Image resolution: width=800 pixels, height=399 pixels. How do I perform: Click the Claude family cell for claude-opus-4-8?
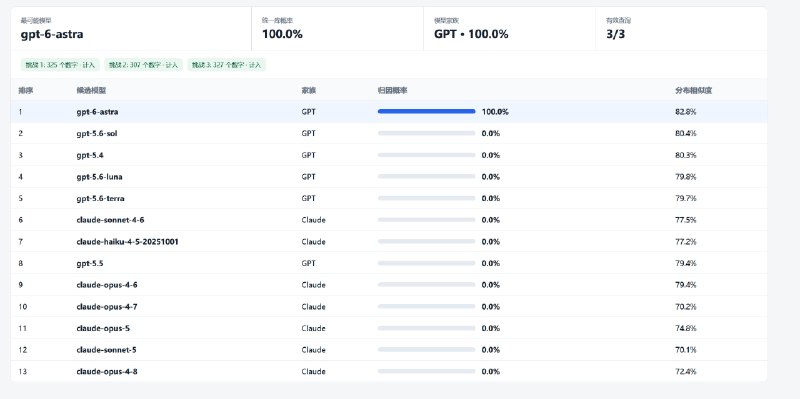pyautogui.click(x=313, y=371)
